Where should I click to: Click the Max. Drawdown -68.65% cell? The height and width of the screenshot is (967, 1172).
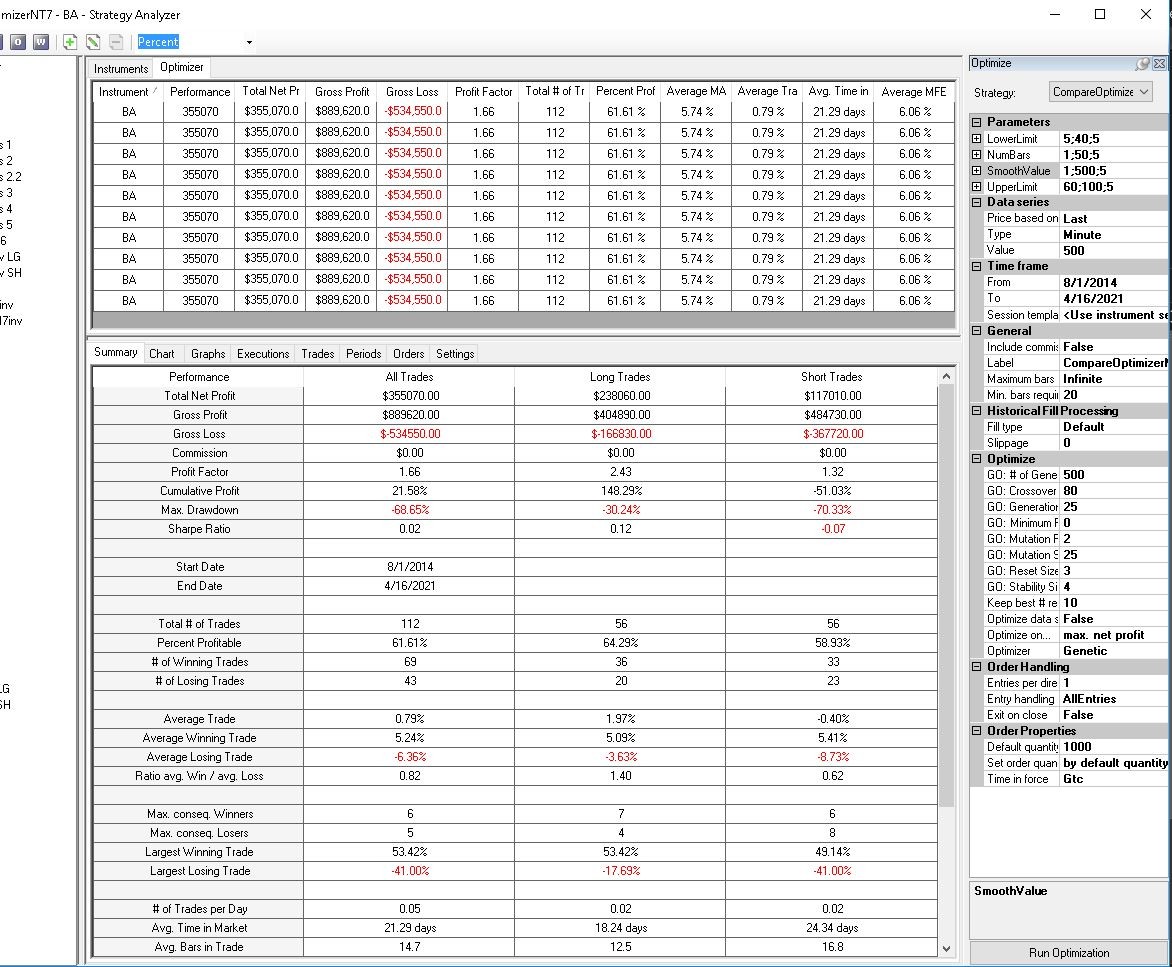tap(410, 510)
